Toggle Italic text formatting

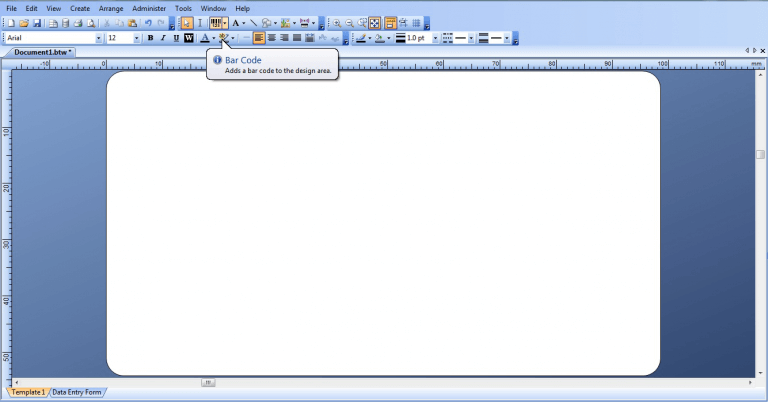coord(163,38)
